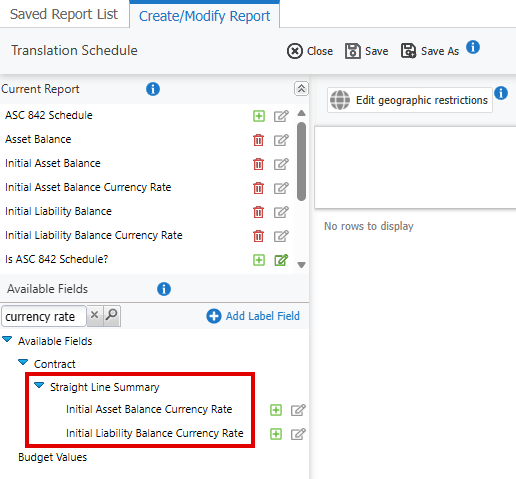Edit Initial Liability Balance Currency Rate in report
The image size is (516, 479).
pyautogui.click(x=281, y=236)
